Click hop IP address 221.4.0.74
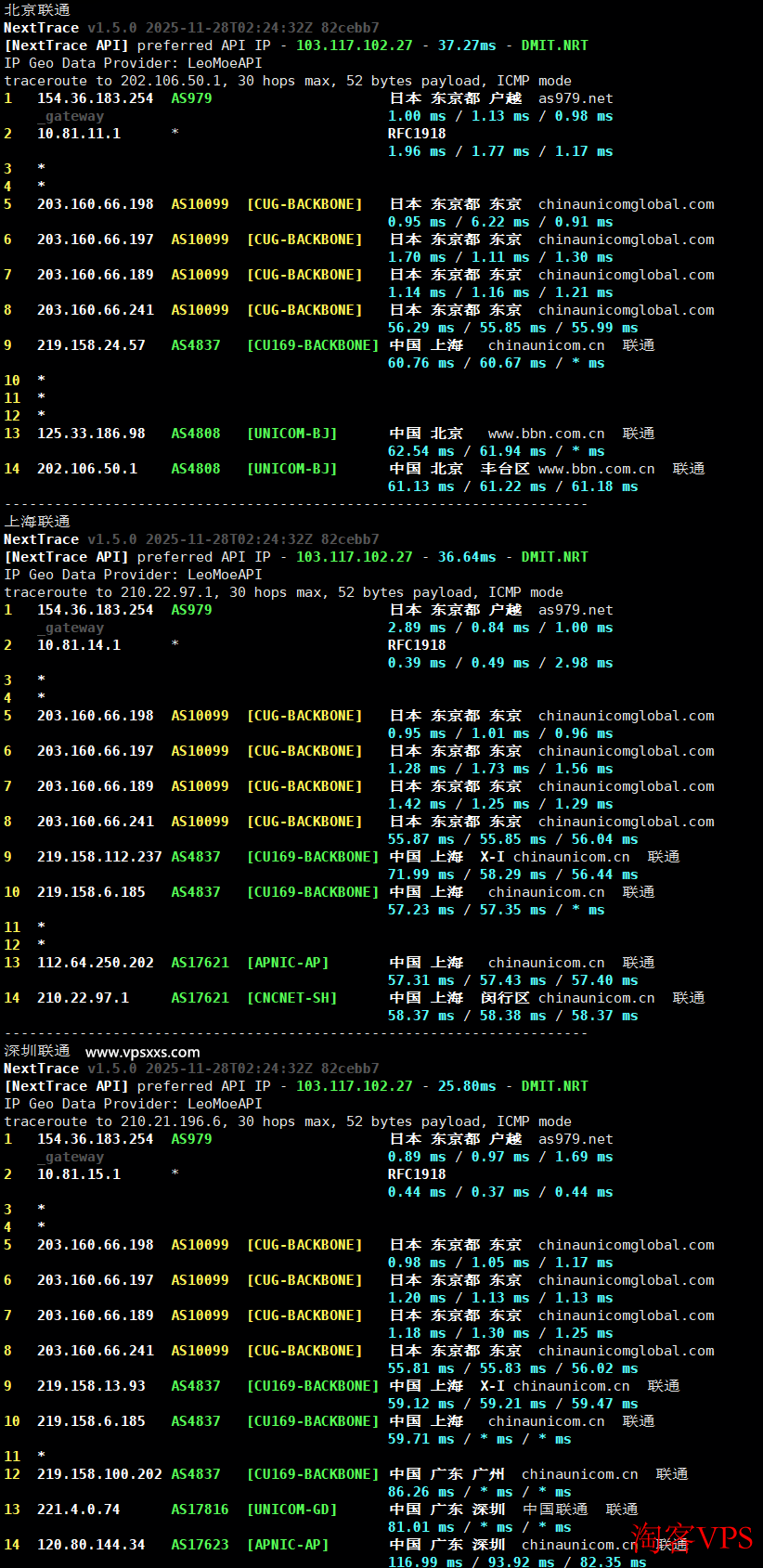This screenshot has width=763, height=1568. click(x=79, y=1510)
